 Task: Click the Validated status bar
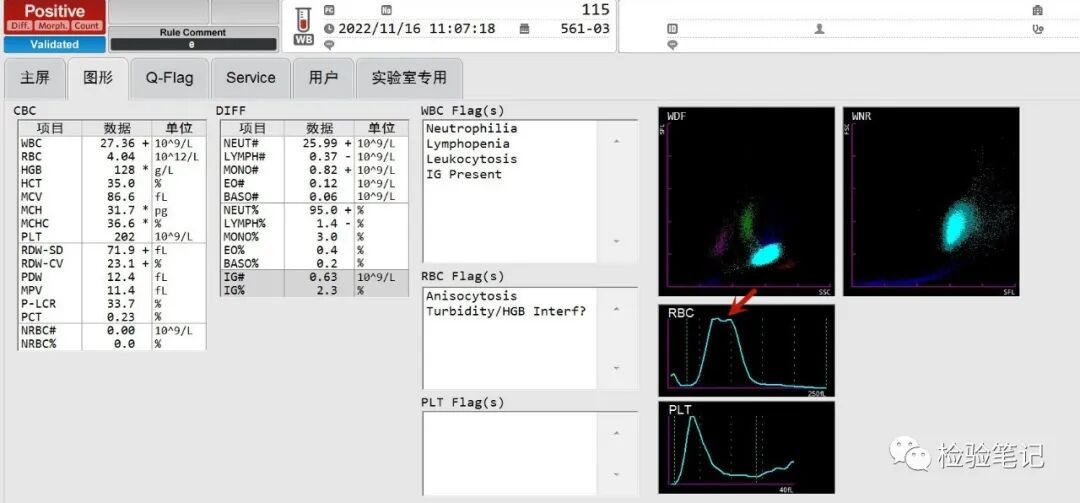pyautogui.click(x=54, y=44)
